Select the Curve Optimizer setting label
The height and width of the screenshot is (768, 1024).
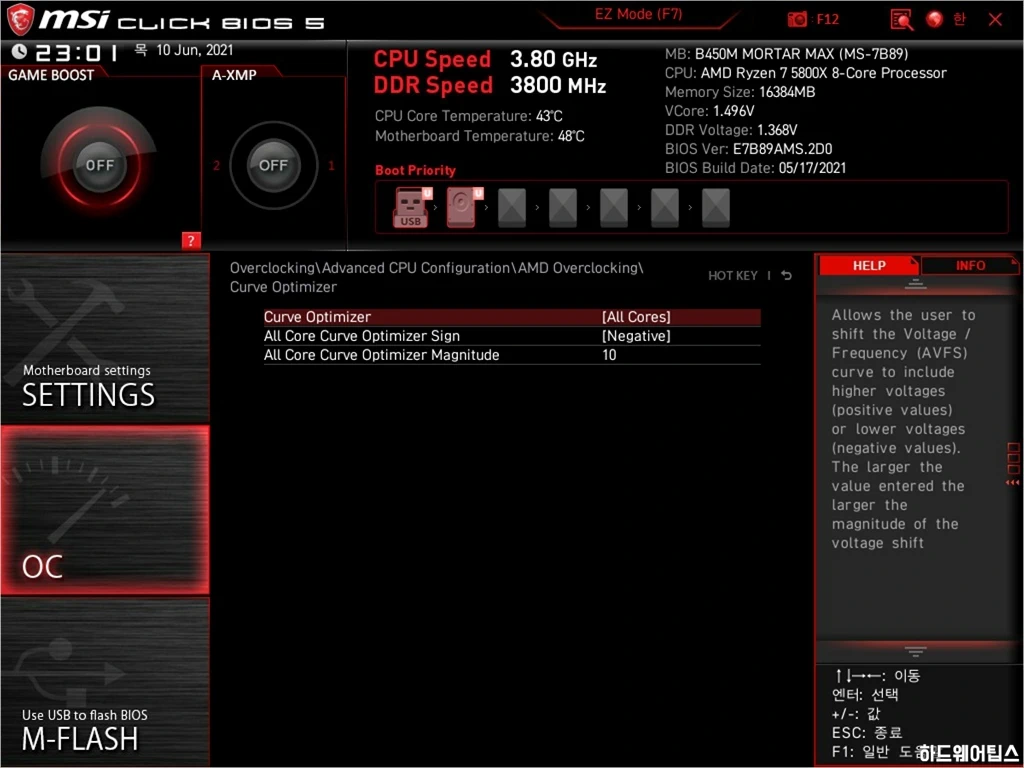(317, 317)
